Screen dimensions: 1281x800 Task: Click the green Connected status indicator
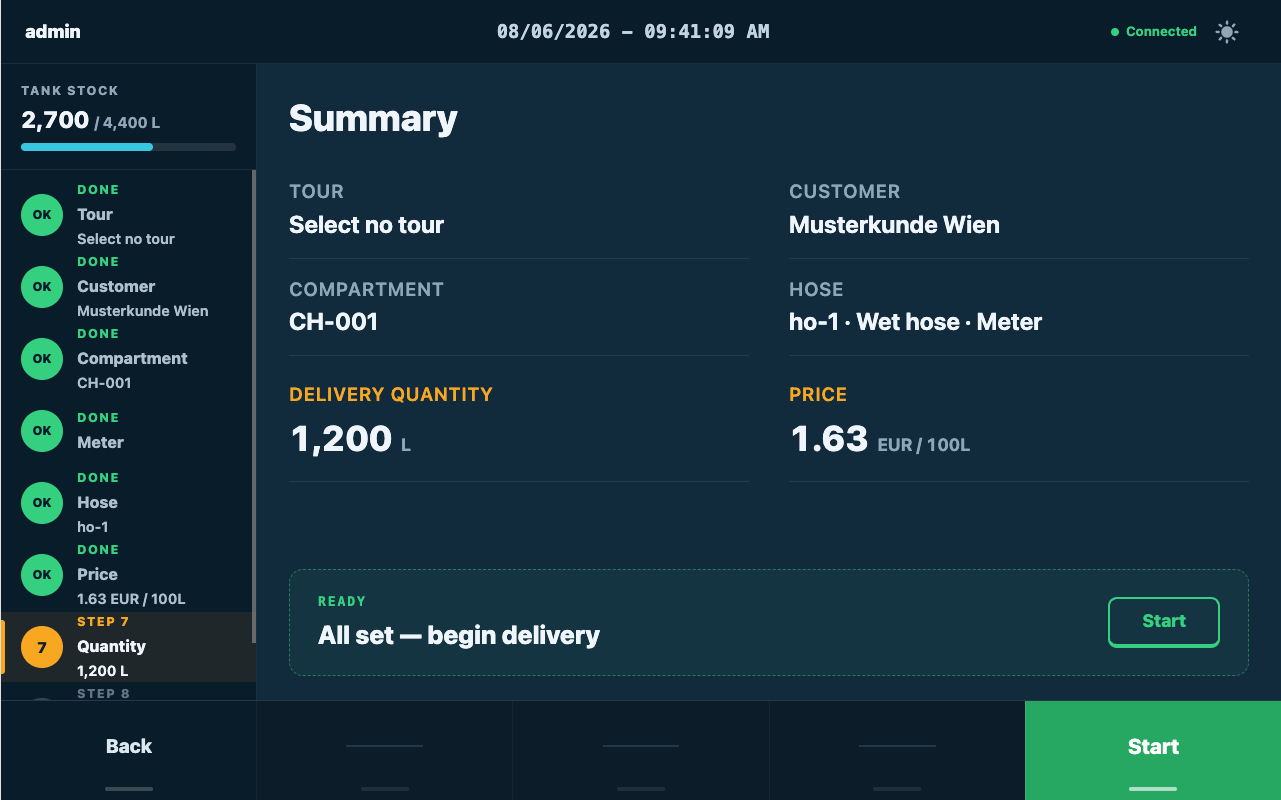coord(1154,32)
